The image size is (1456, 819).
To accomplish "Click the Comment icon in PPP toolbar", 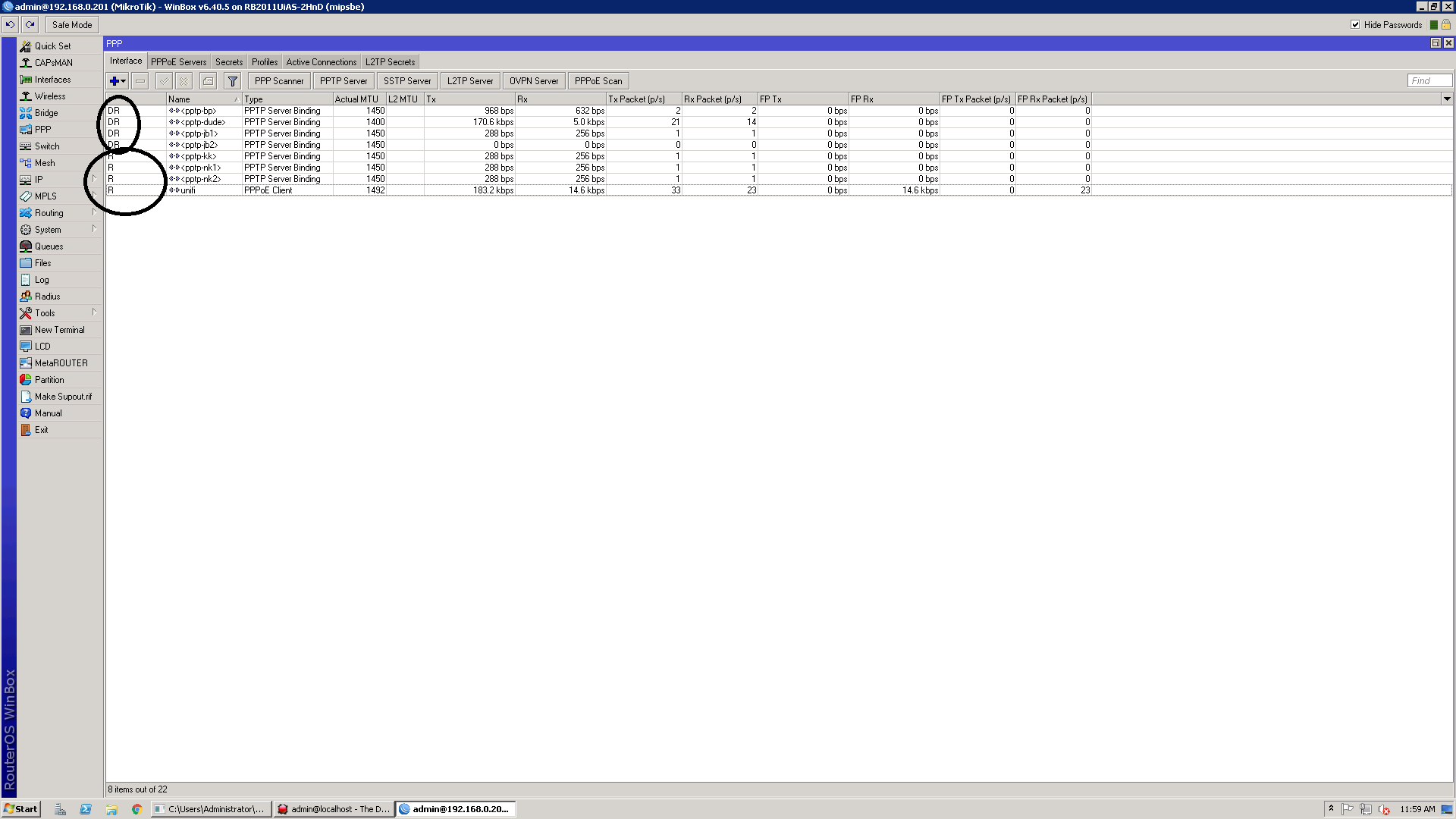I will [x=209, y=81].
